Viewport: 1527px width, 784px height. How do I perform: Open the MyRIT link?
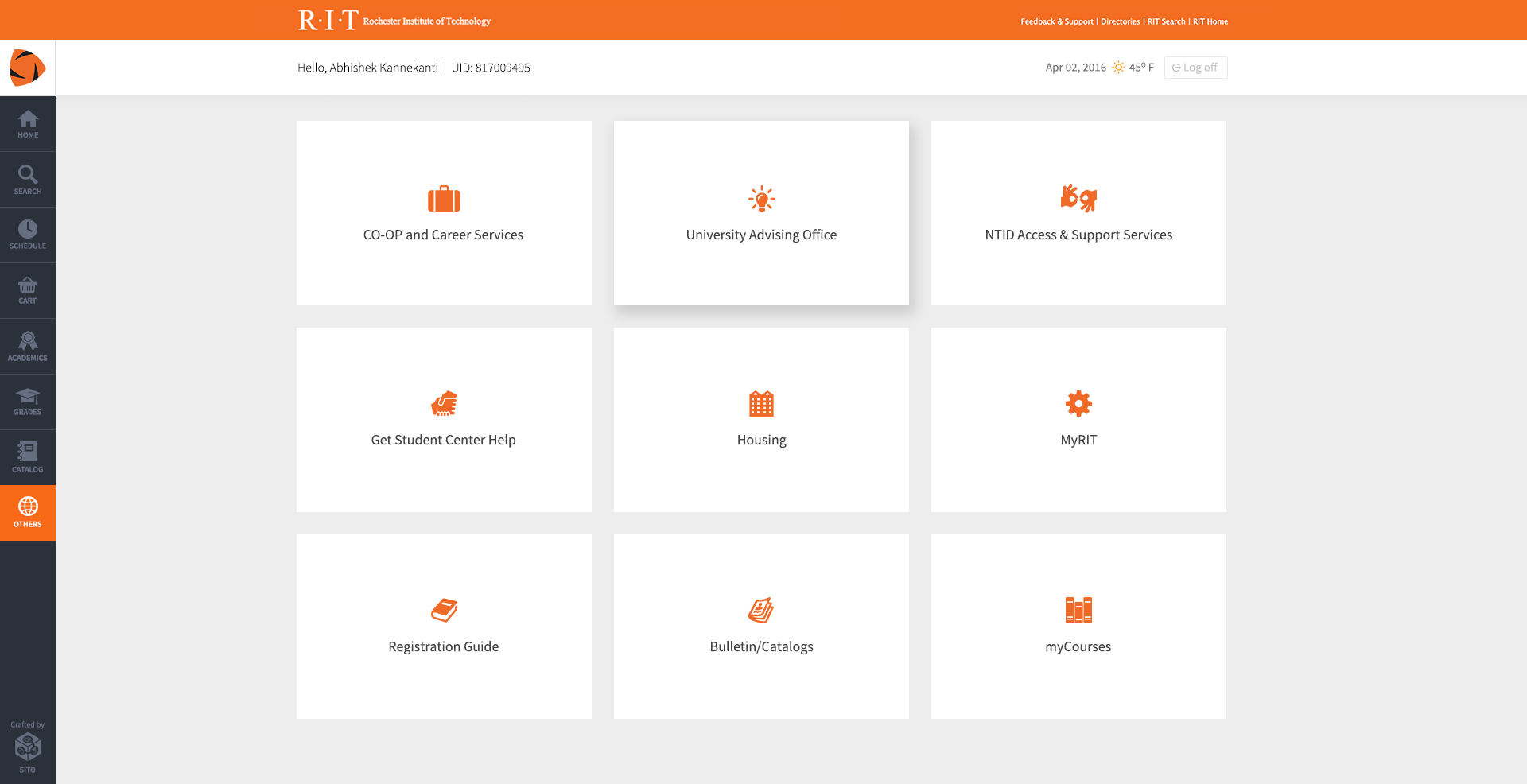click(1078, 441)
